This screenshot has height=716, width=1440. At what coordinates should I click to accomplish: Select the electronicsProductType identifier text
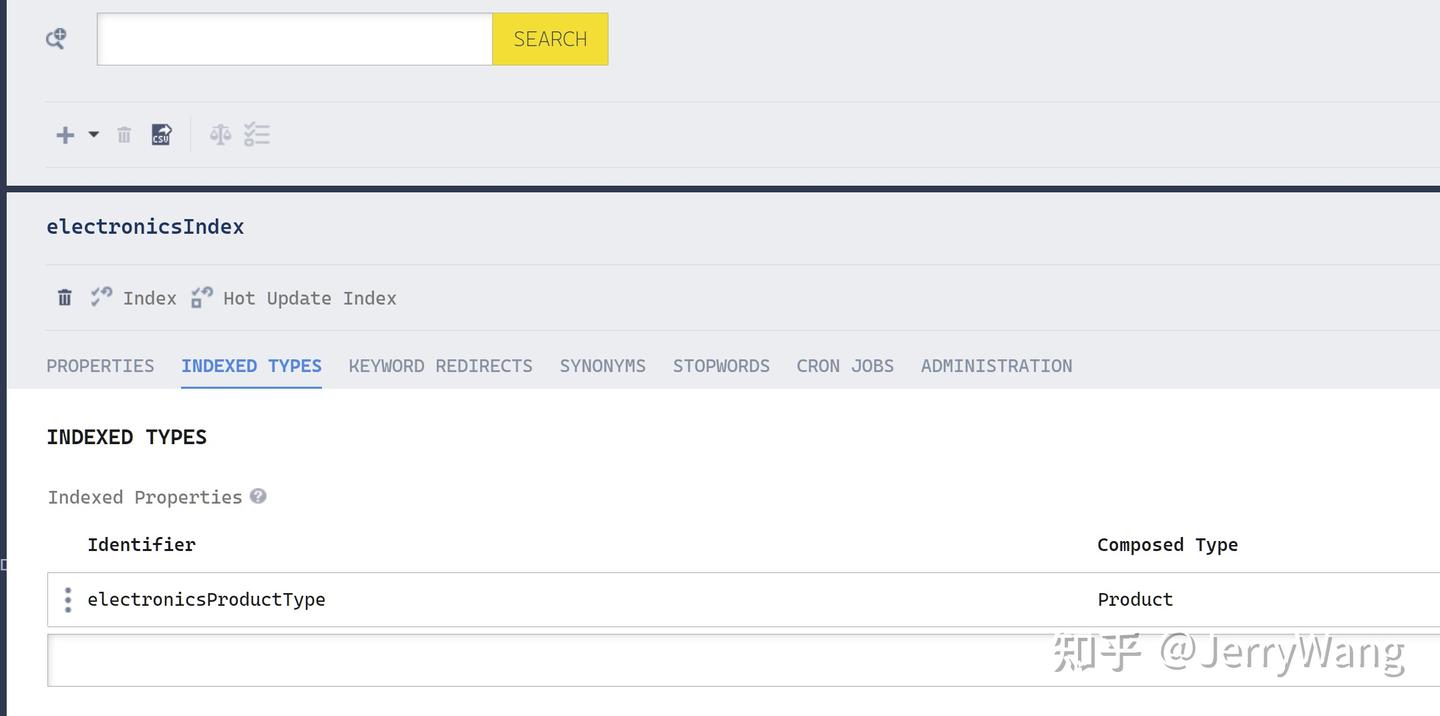206,600
